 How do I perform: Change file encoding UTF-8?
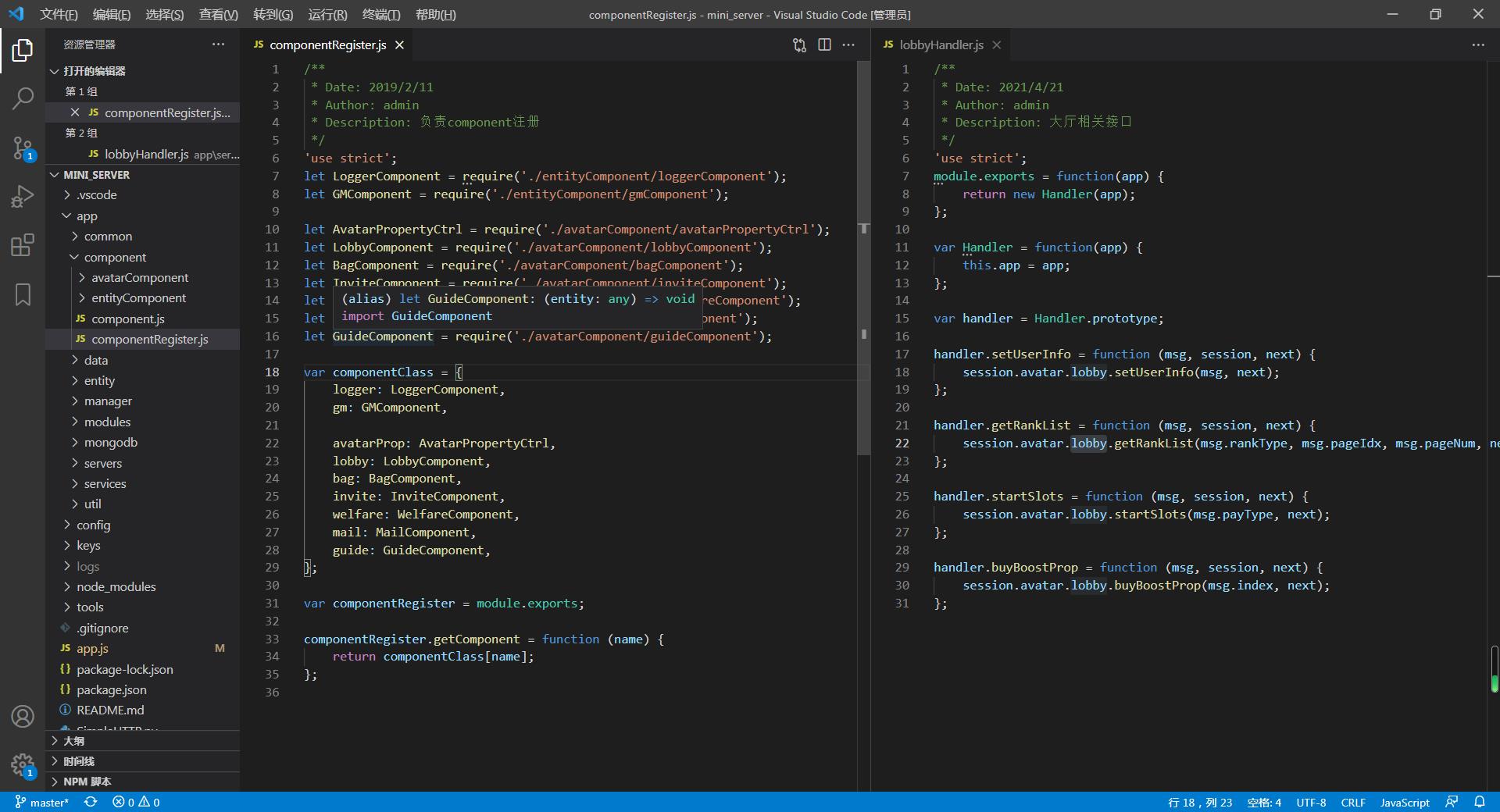pyautogui.click(x=1311, y=802)
